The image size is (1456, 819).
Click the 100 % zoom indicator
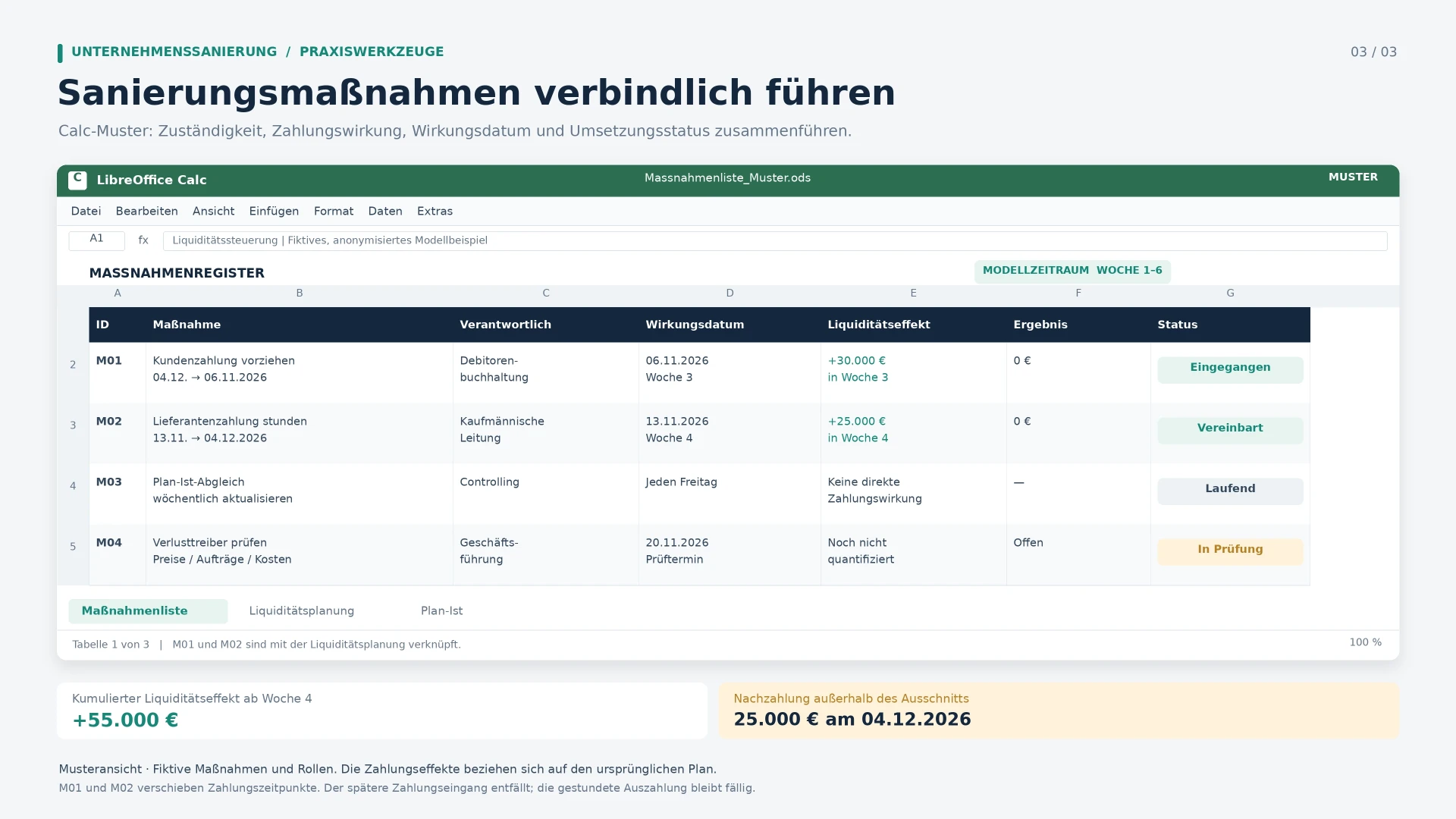tap(1365, 642)
